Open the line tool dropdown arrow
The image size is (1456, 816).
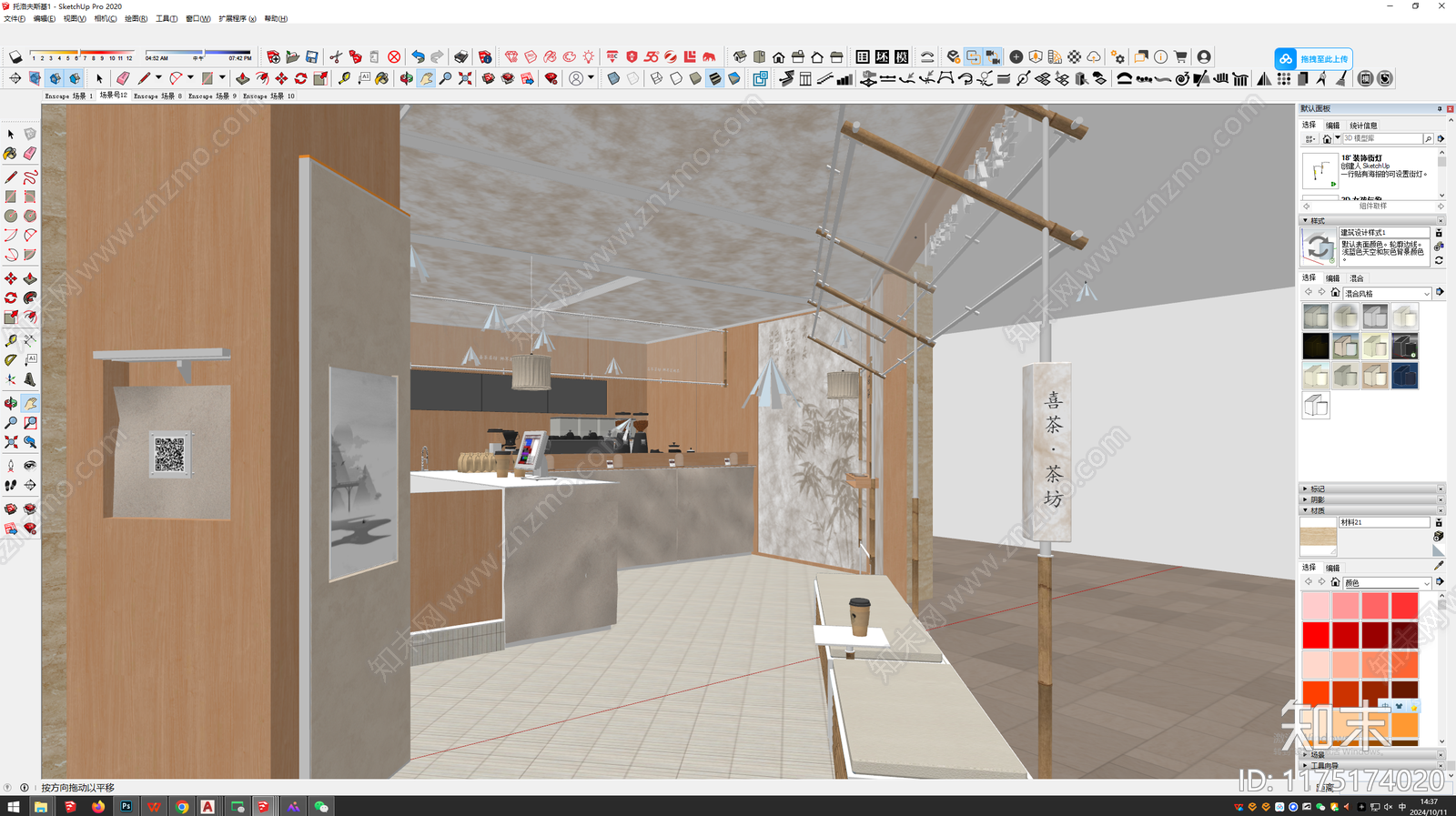pyautogui.click(x=158, y=77)
